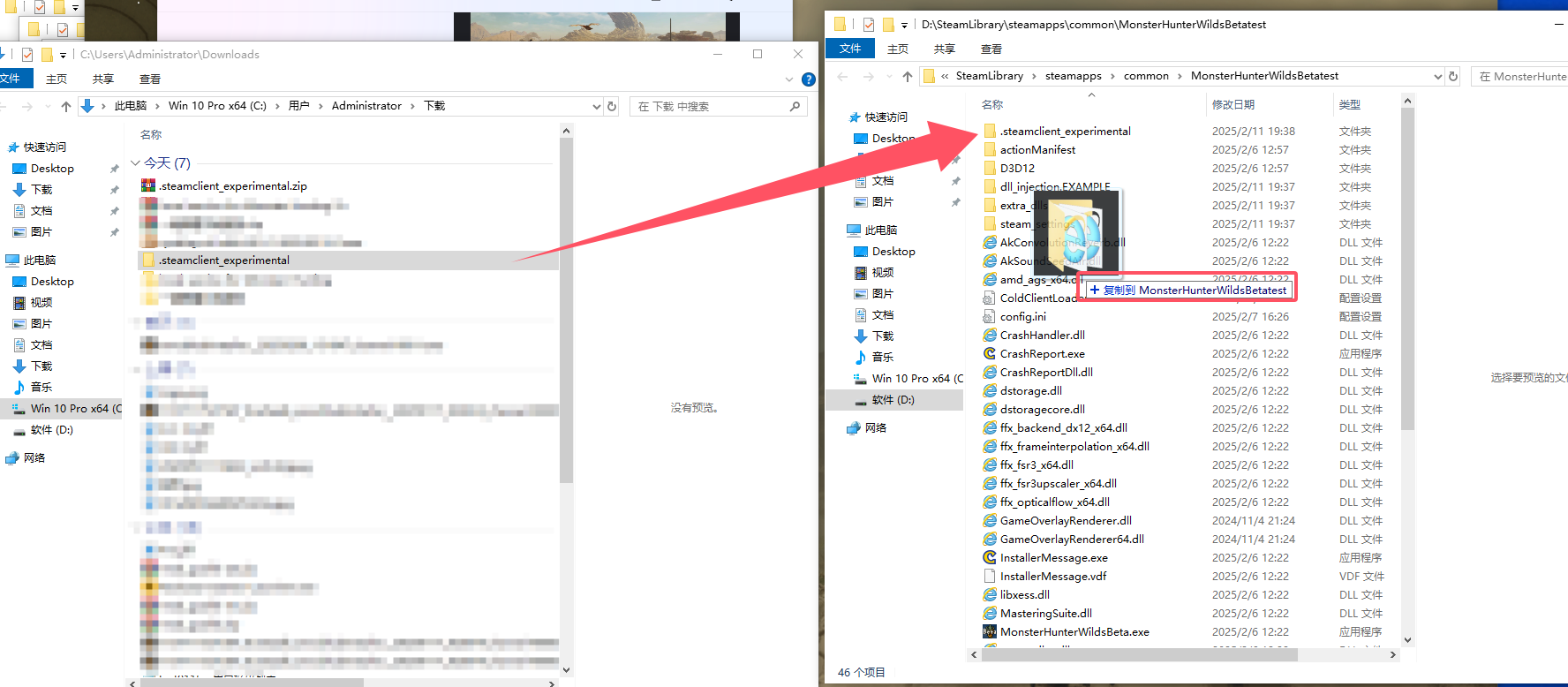The height and width of the screenshot is (687, 1568).
Task: Click the 在 下载 中搜索 search box
Action: [x=719, y=106]
